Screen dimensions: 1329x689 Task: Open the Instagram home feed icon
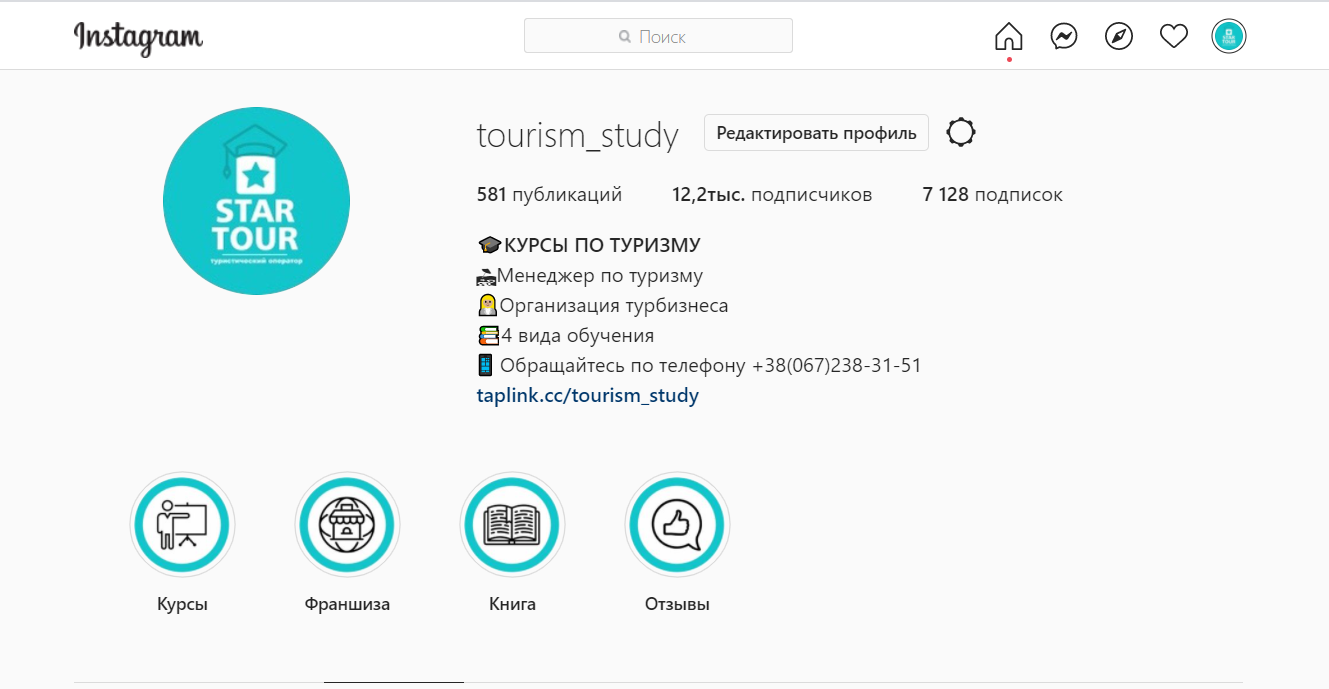[1009, 37]
